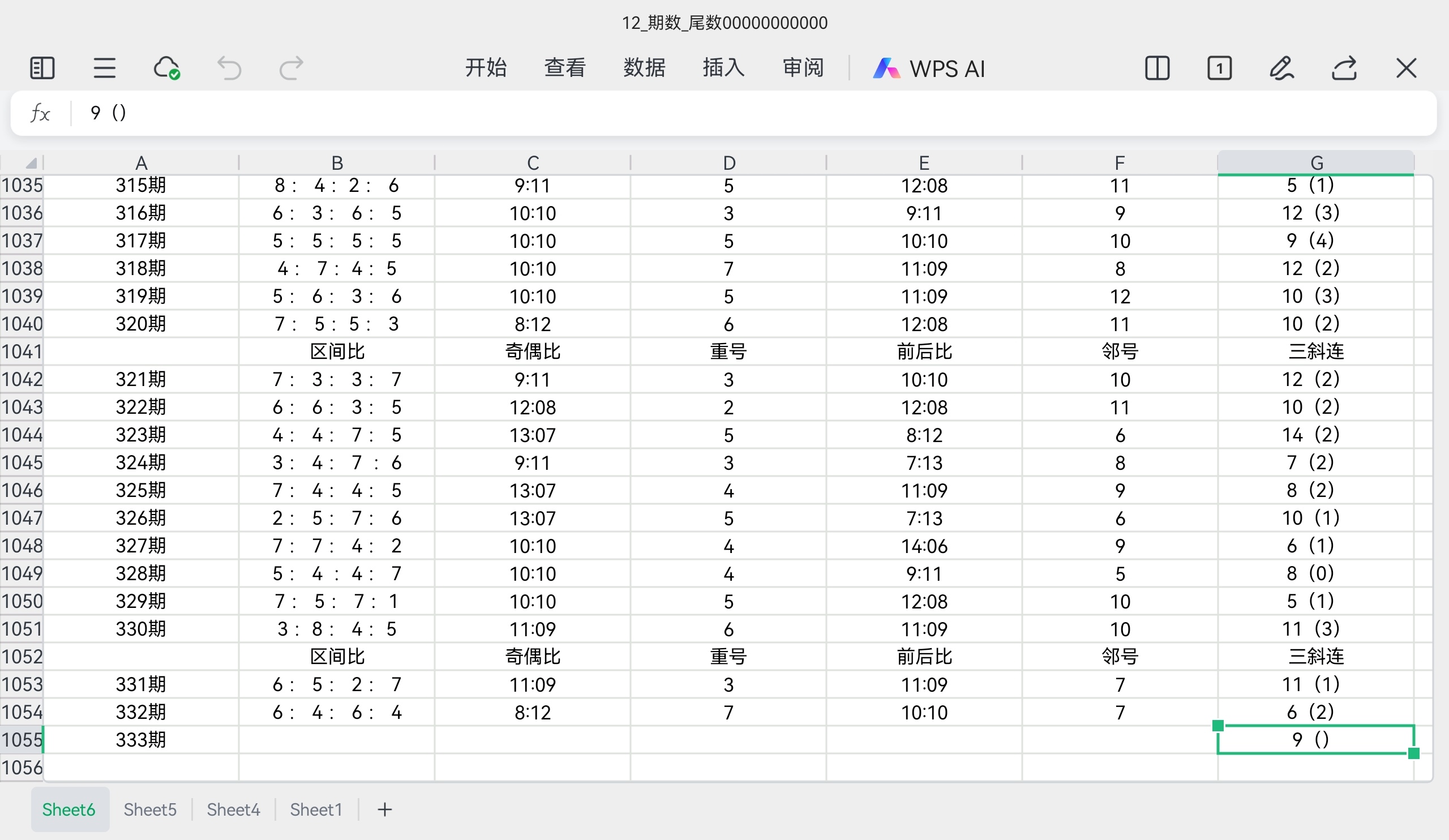Click the cloud sync status icon
Viewport: 1449px width, 840px height.
(x=167, y=68)
